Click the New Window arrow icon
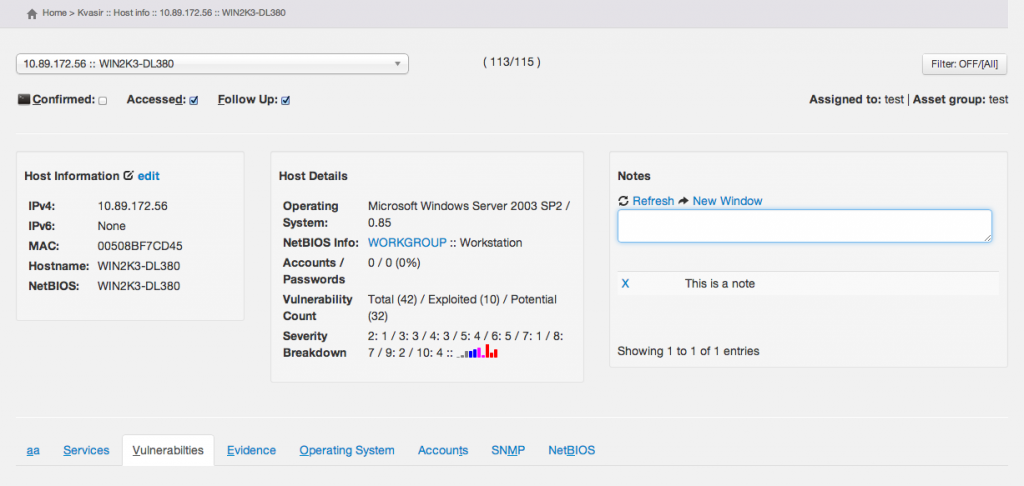The image size is (1024, 486). pos(684,201)
